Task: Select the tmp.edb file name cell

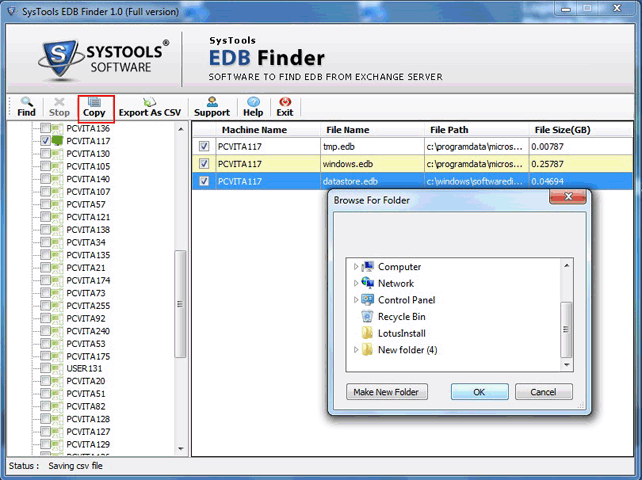Action: [x=372, y=146]
